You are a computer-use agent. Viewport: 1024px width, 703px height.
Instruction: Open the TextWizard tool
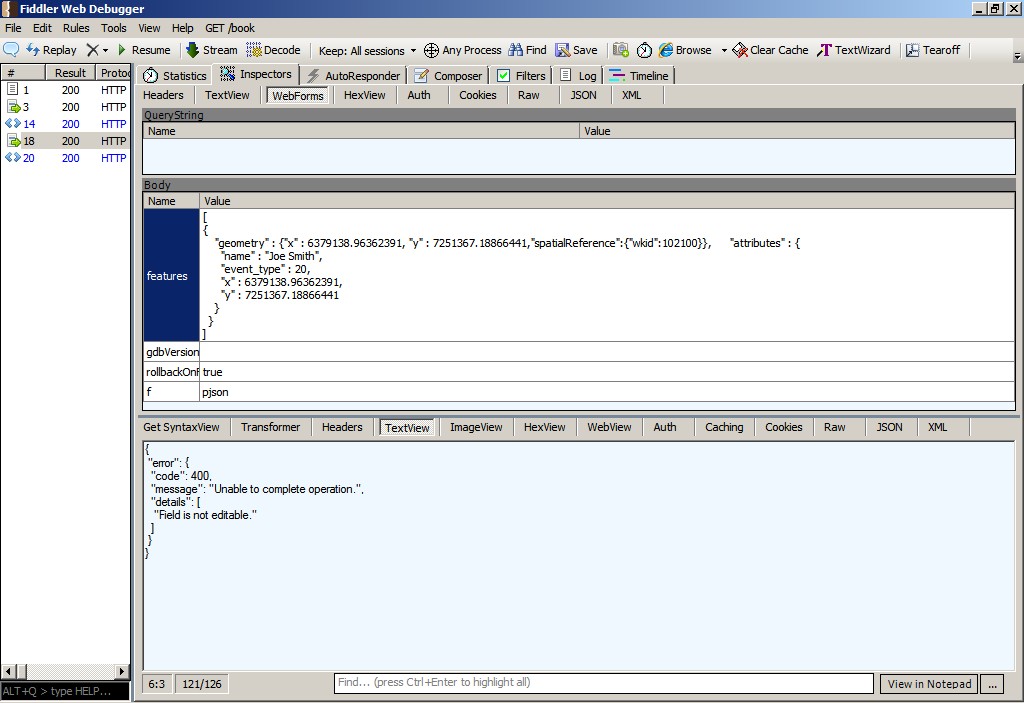coord(854,50)
